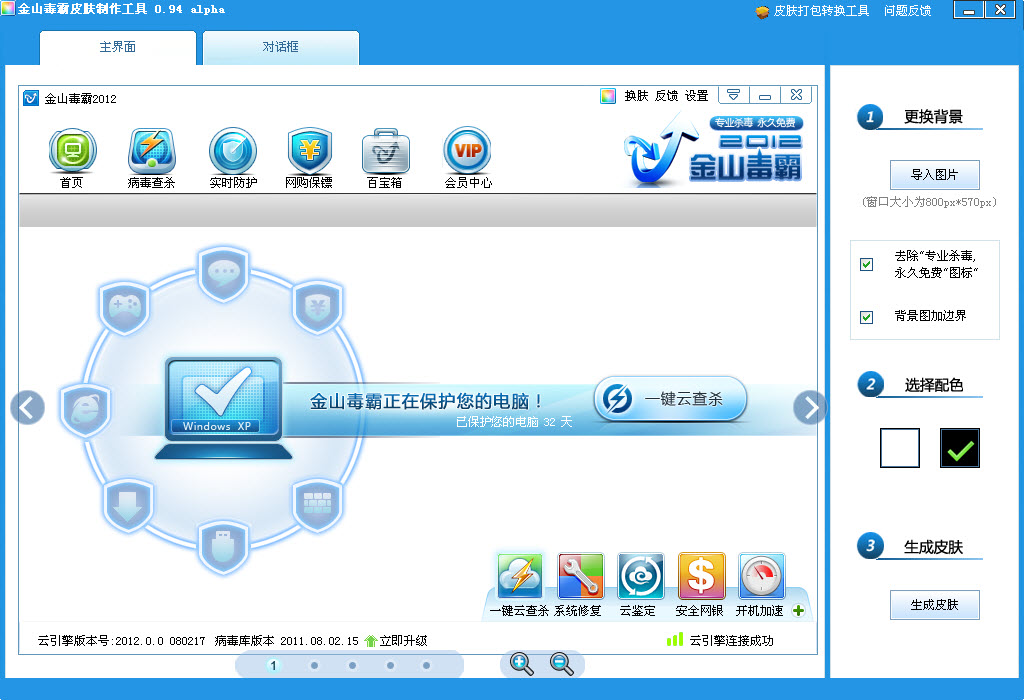Go to previous preview with left arrow
Screen dimensions: 1024x700
pyautogui.click(x=27, y=408)
